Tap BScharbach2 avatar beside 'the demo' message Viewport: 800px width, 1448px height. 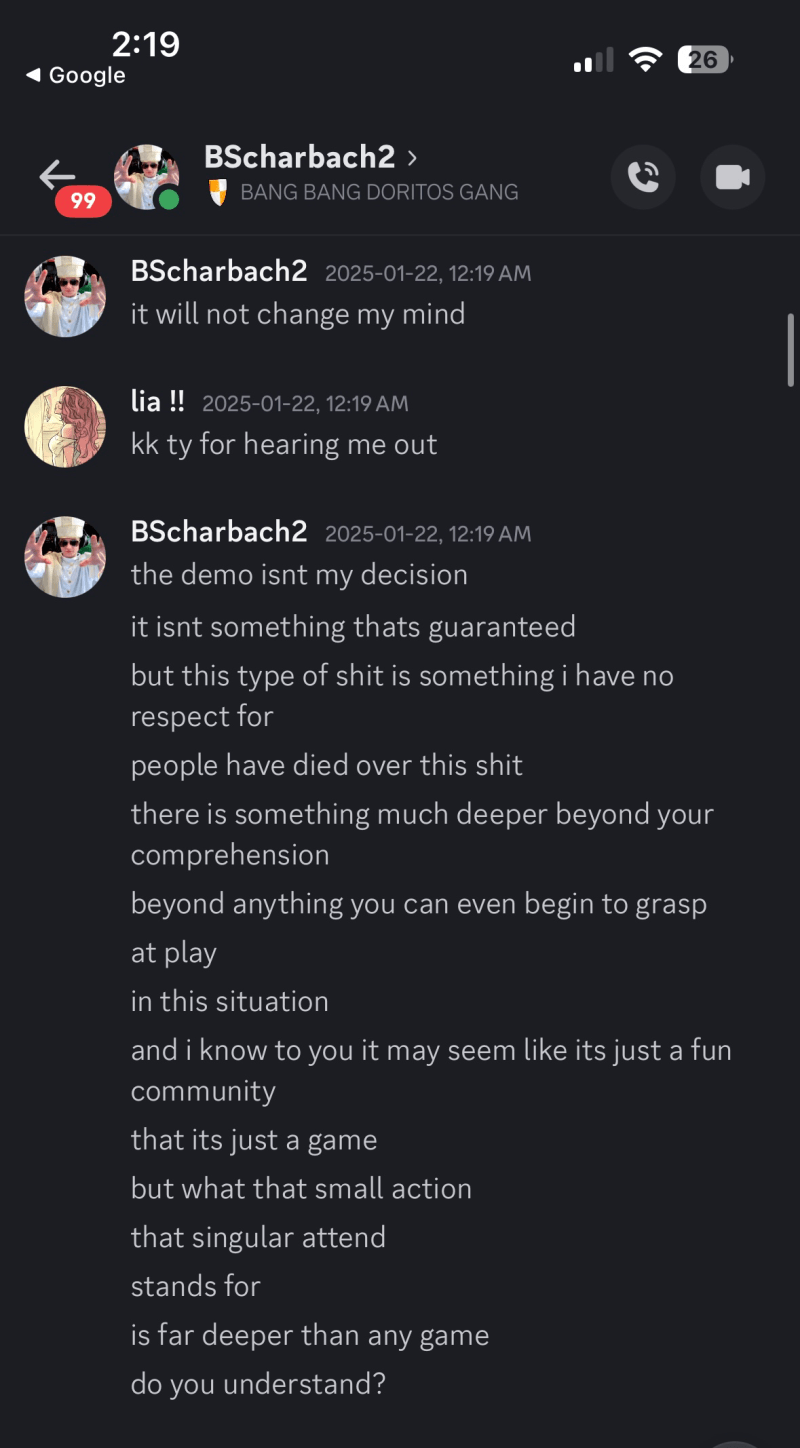click(x=65, y=556)
